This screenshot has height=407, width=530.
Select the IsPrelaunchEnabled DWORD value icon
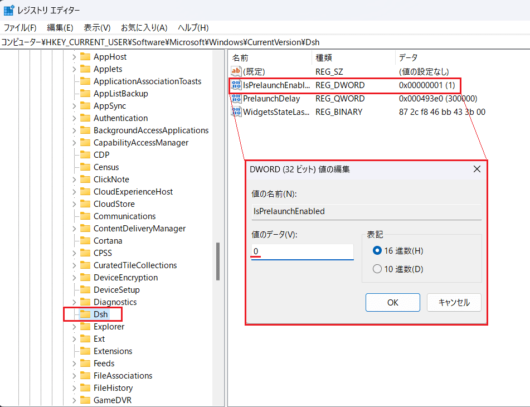pos(236,85)
